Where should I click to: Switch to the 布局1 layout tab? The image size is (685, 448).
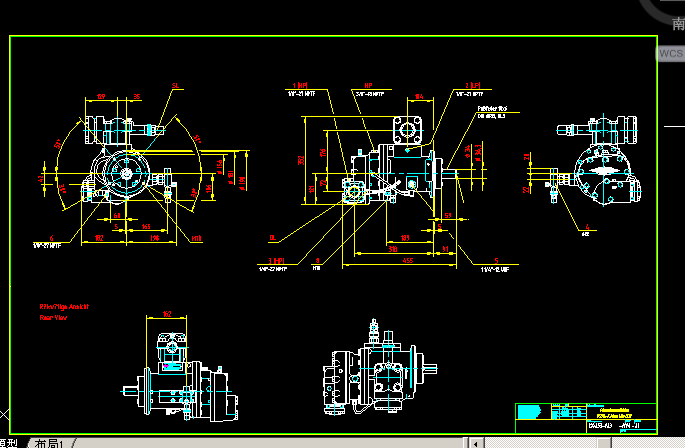[50, 443]
